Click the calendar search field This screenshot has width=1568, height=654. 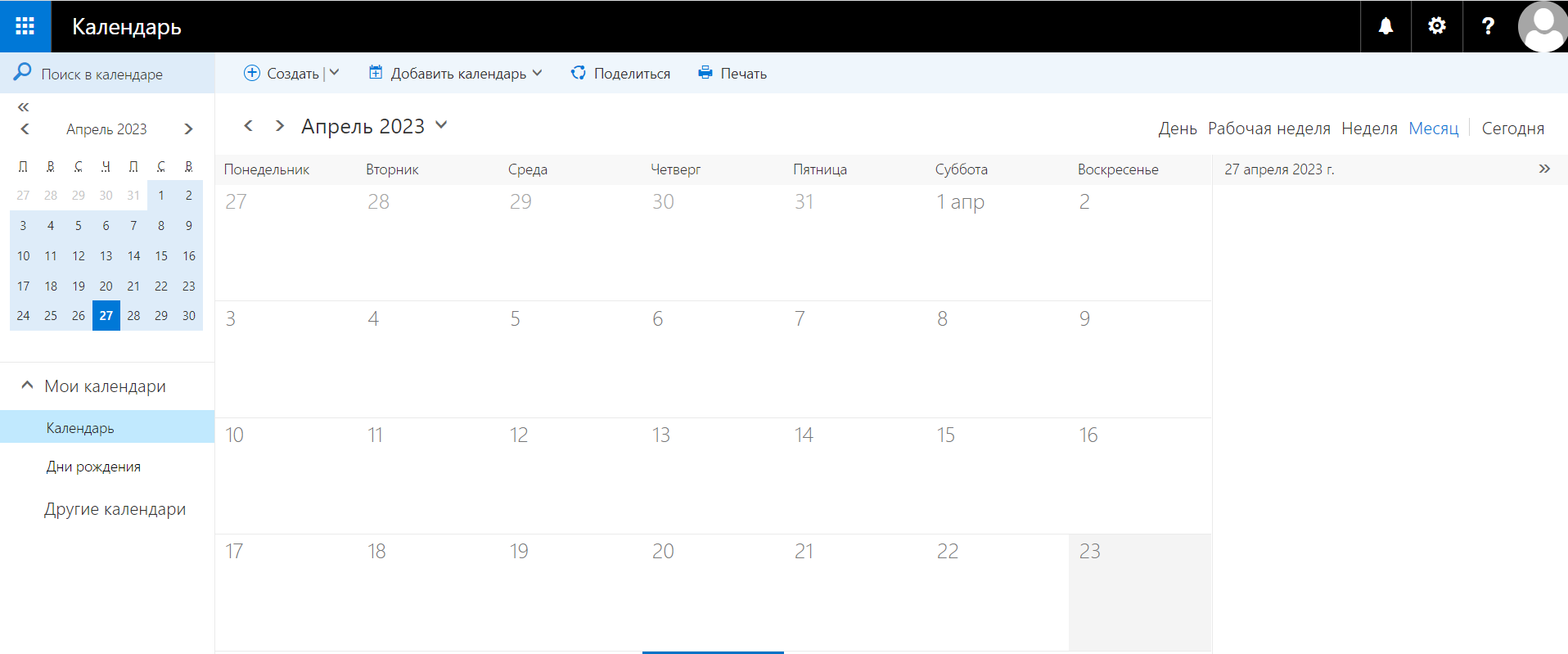[102, 74]
